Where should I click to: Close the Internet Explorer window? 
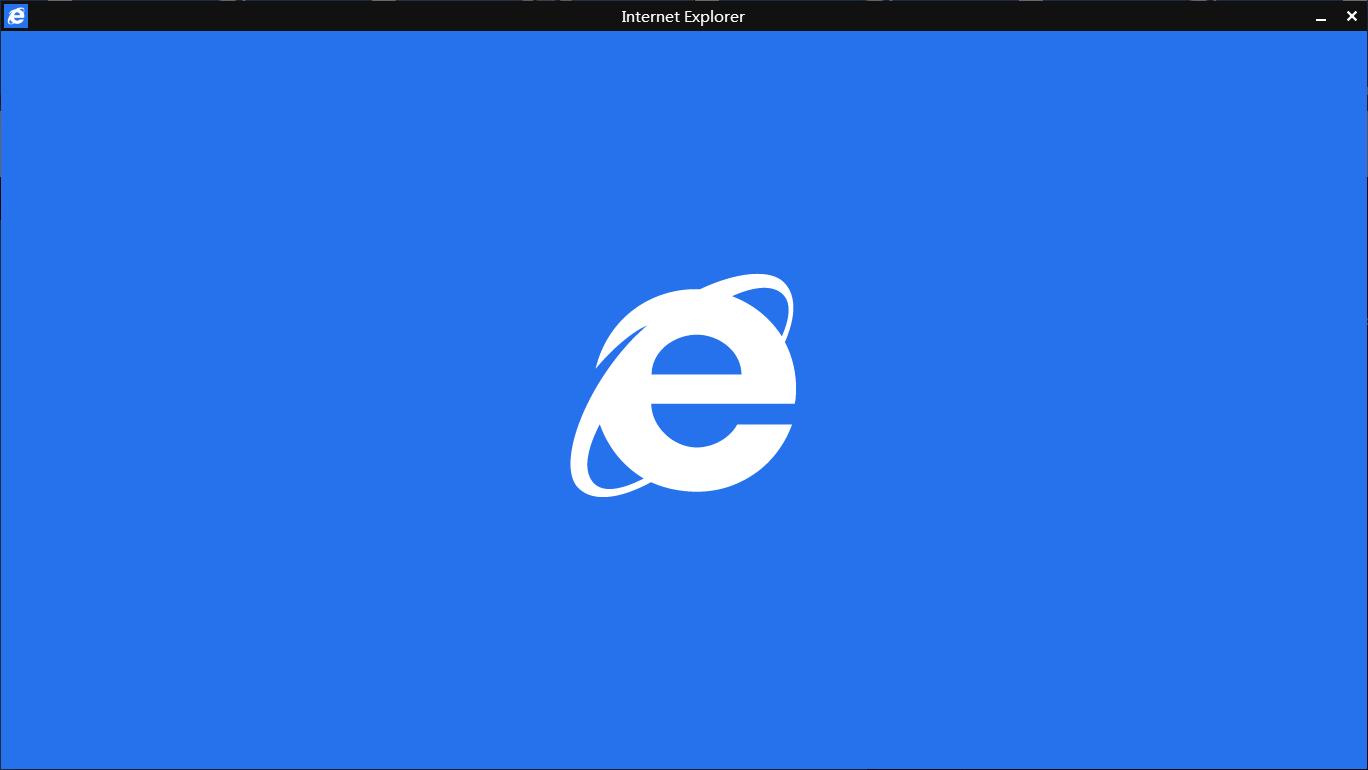1352,16
